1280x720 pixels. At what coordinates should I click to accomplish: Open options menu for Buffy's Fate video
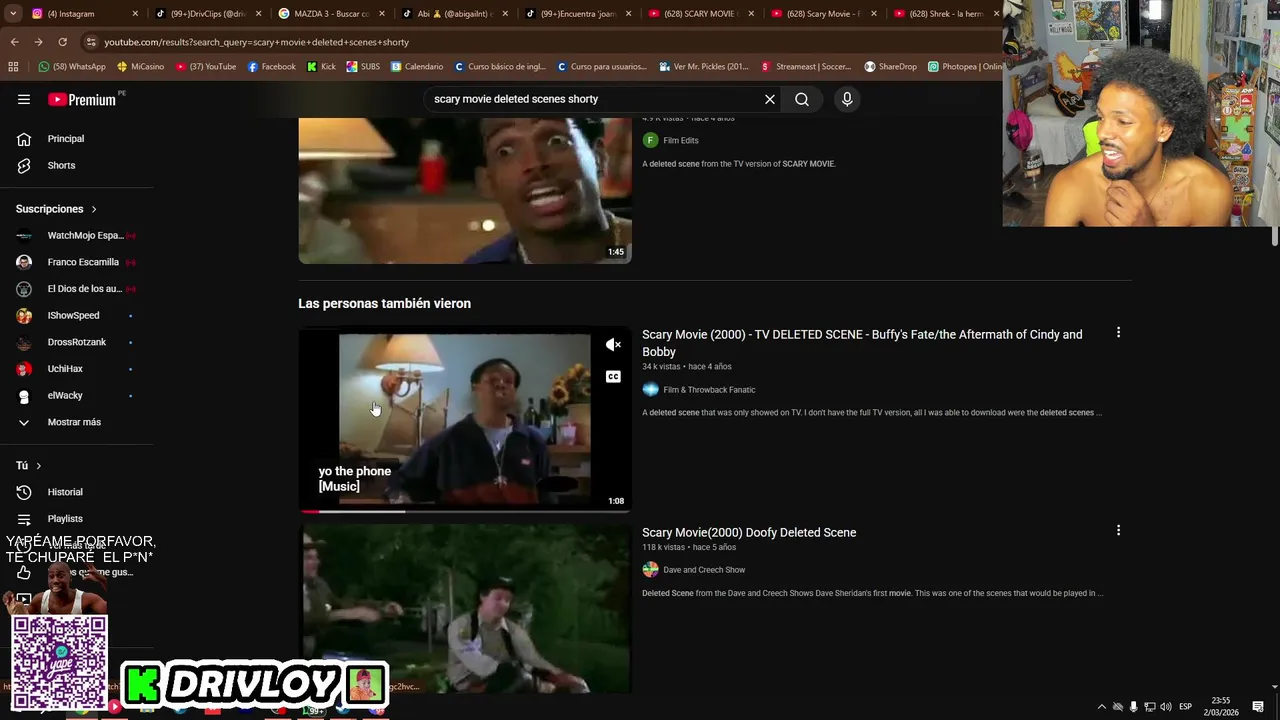click(x=1118, y=333)
